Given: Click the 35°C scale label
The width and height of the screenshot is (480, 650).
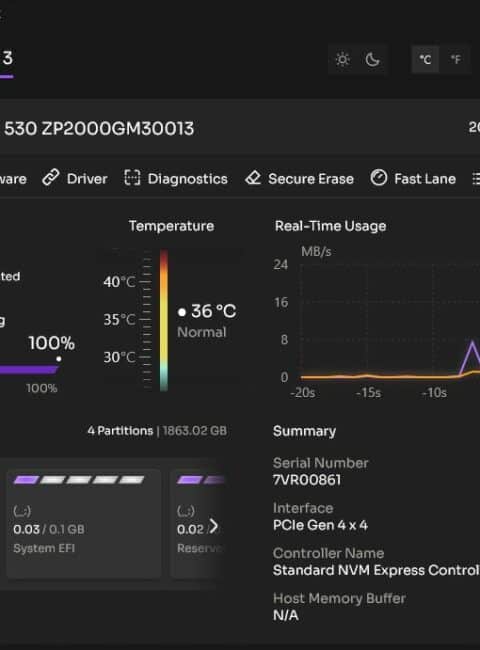Looking at the screenshot, I should [x=119, y=320].
